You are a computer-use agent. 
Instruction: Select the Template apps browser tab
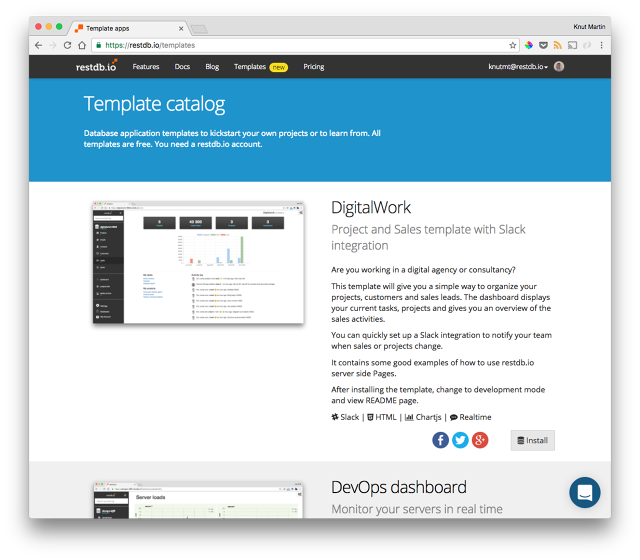tap(129, 29)
